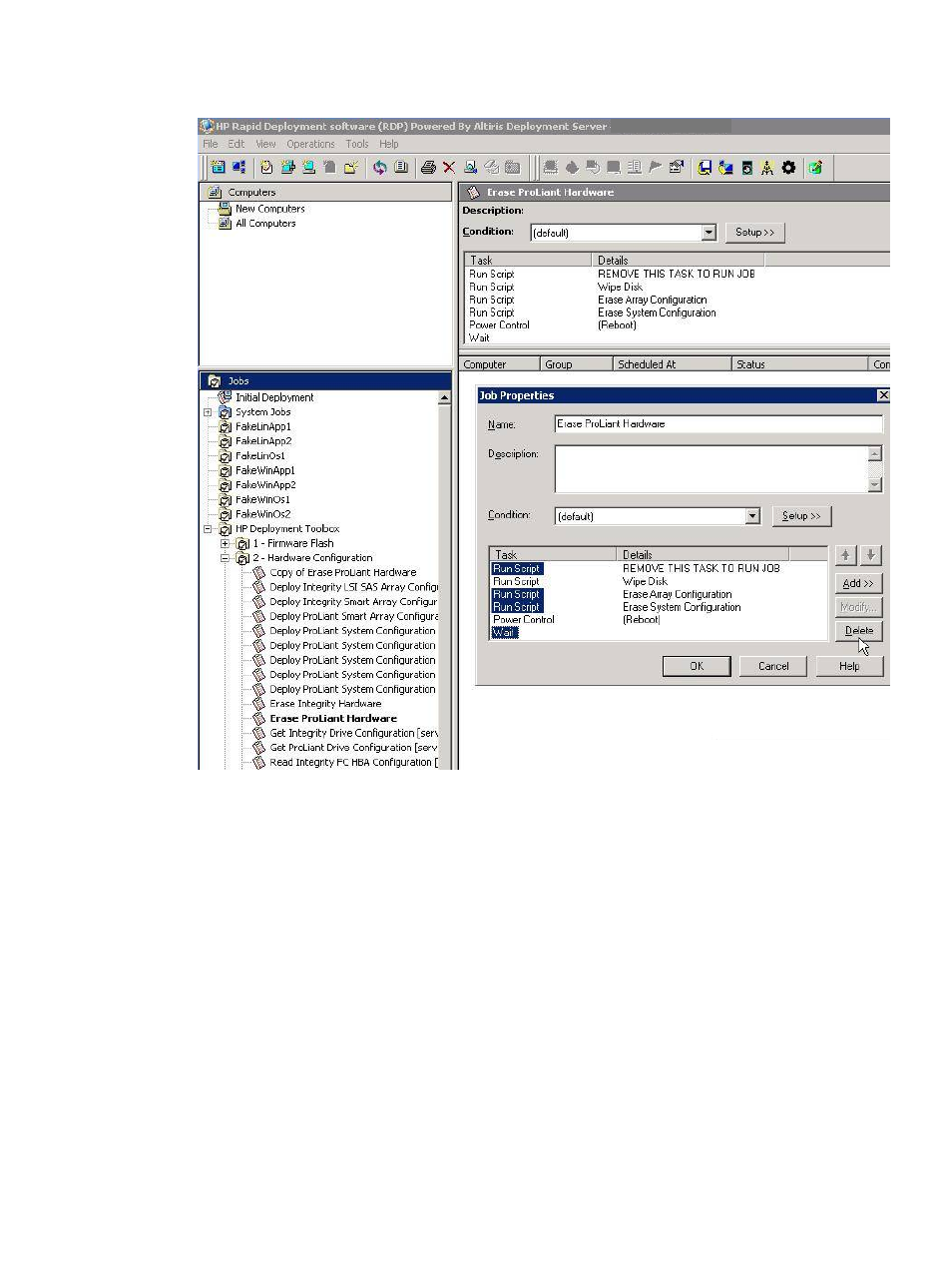Select Get ProLiant Drive Configuration job
This screenshot has width=952, height=1268.
(x=353, y=748)
